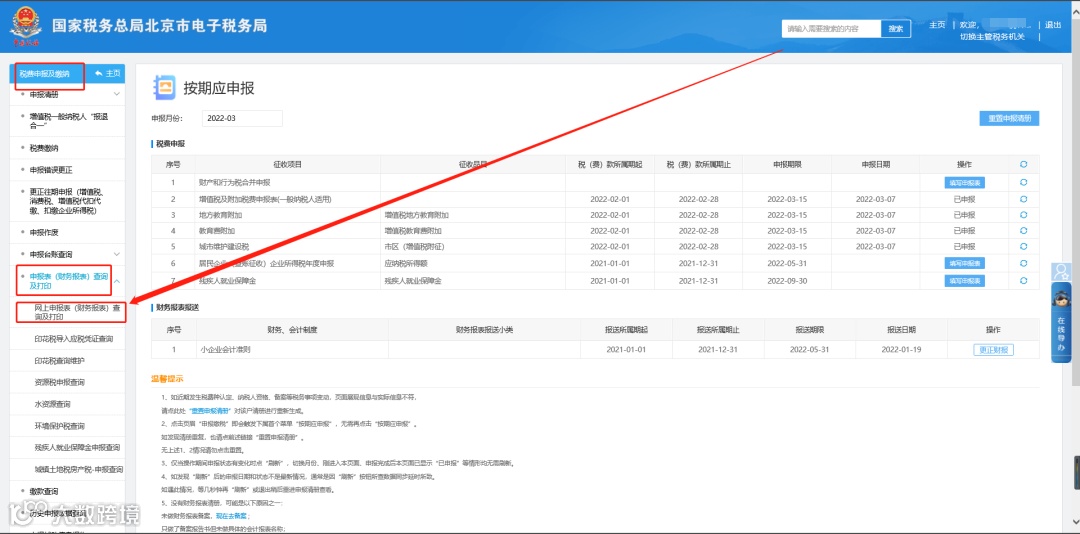Open 增值税一般纳税人"报退合一" menu item

point(68,122)
